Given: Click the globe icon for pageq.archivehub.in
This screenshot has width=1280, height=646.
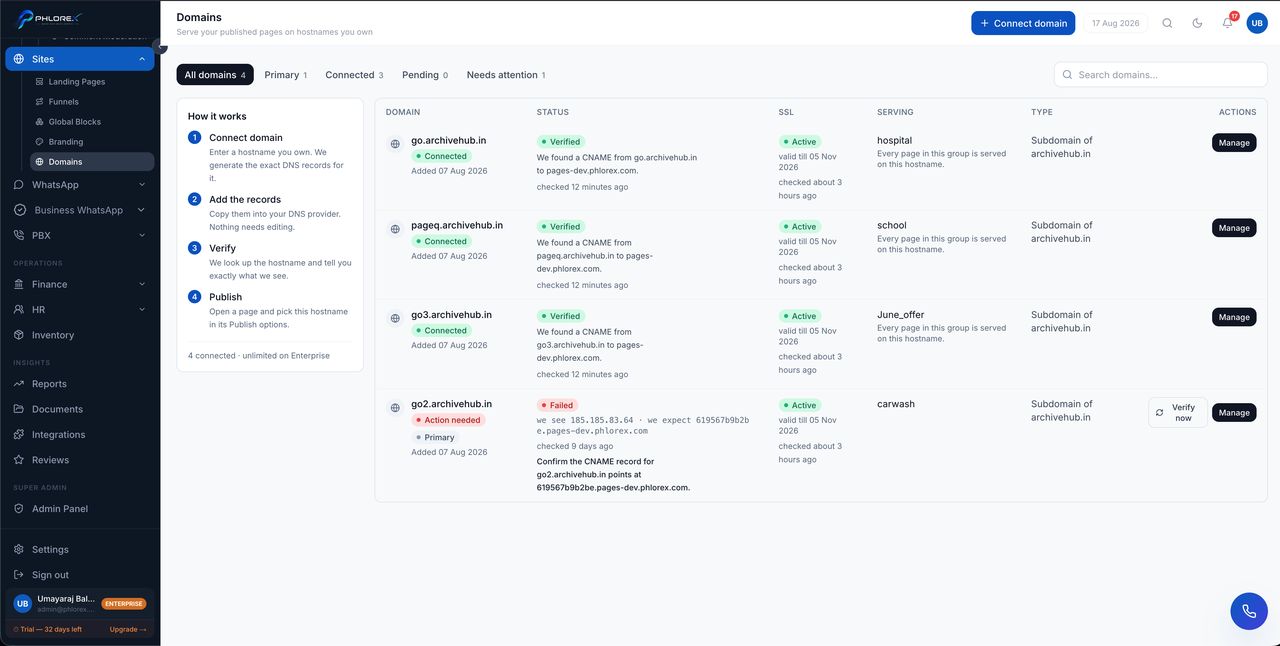Looking at the screenshot, I should click(x=395, y=229).
